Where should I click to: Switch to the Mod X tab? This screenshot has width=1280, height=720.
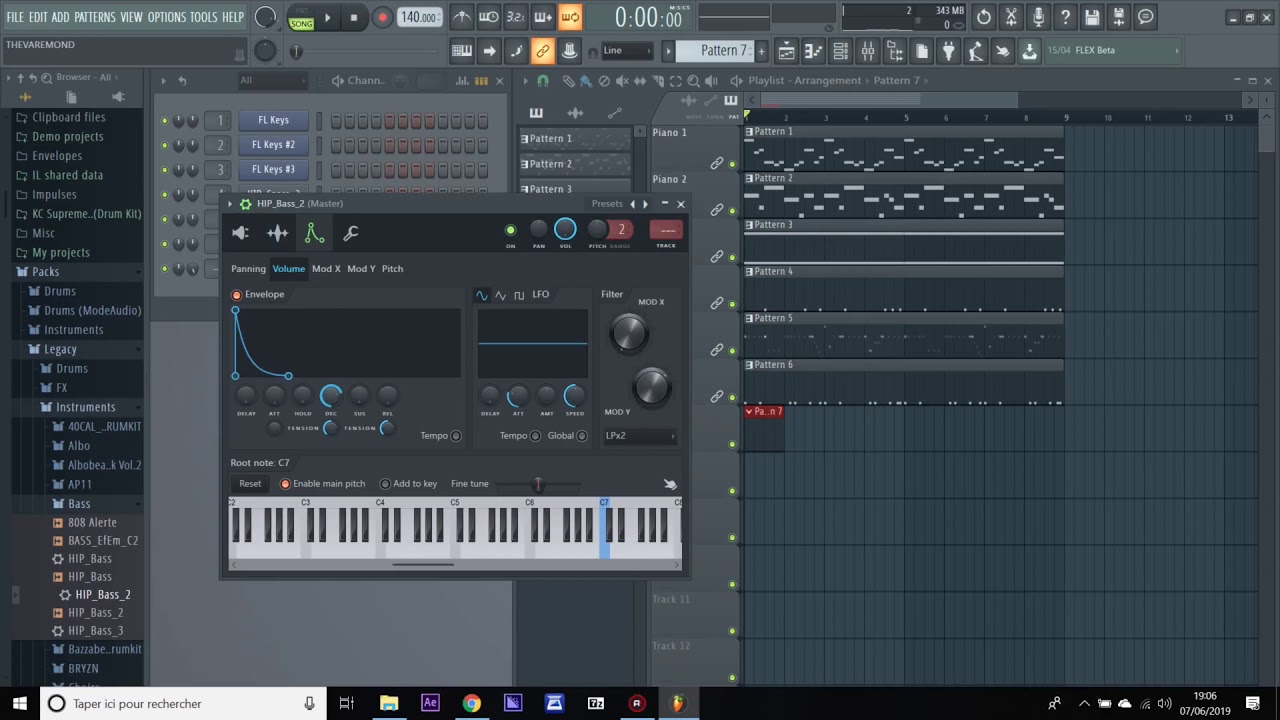point(326,269)
